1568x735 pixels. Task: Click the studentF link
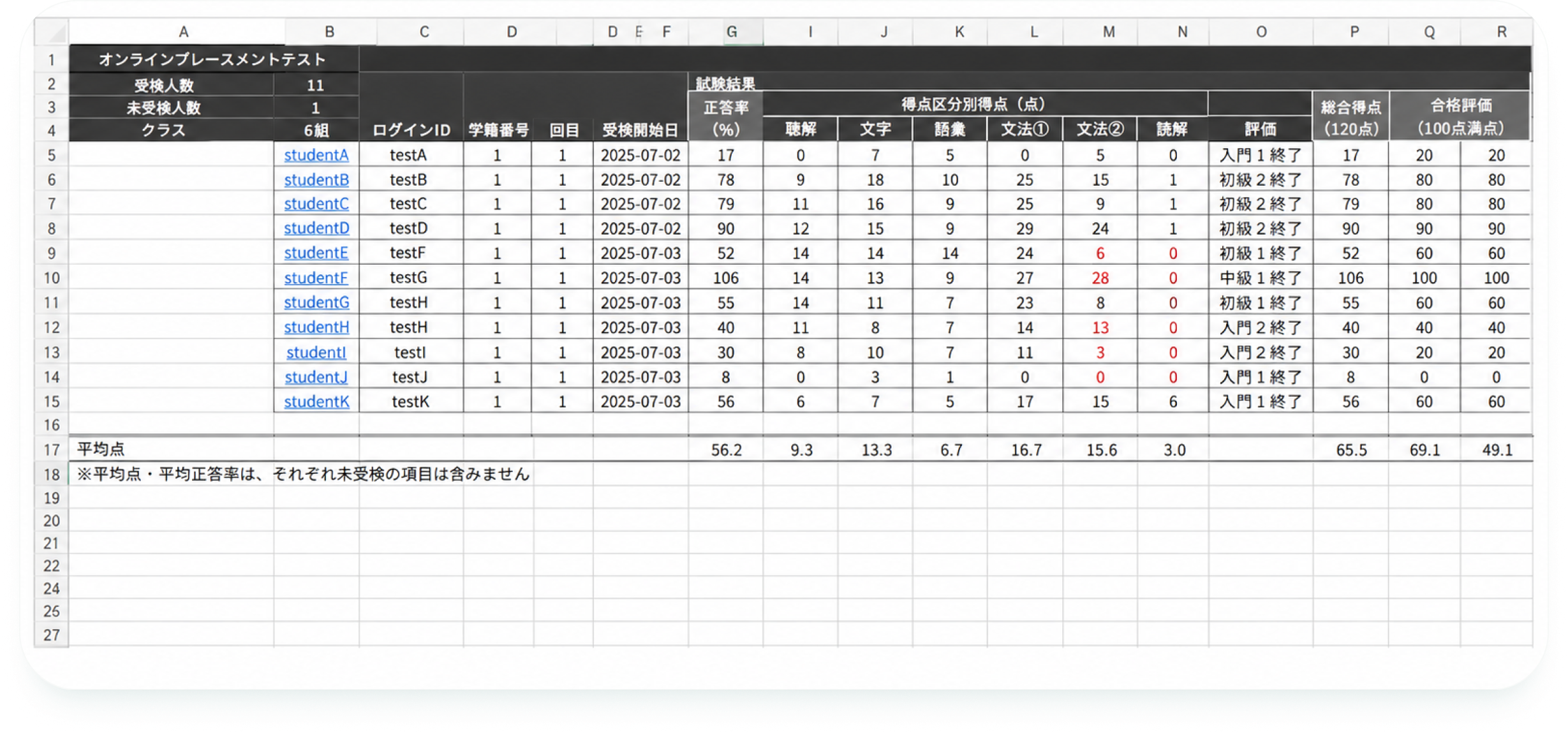316,278
